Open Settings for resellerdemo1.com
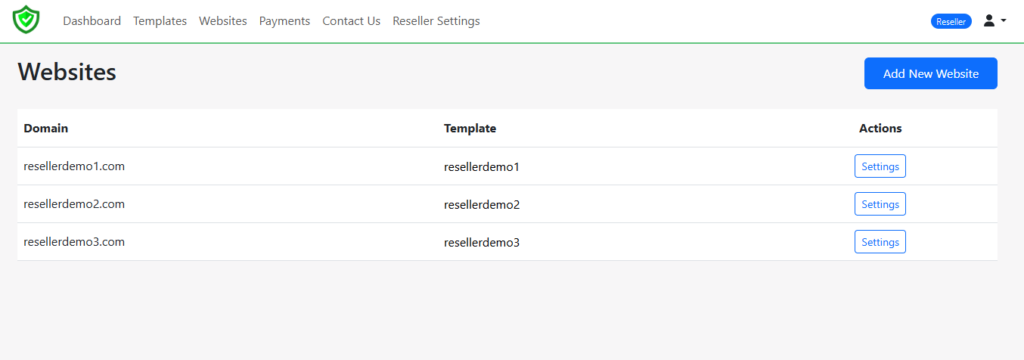 coord(880,166)
